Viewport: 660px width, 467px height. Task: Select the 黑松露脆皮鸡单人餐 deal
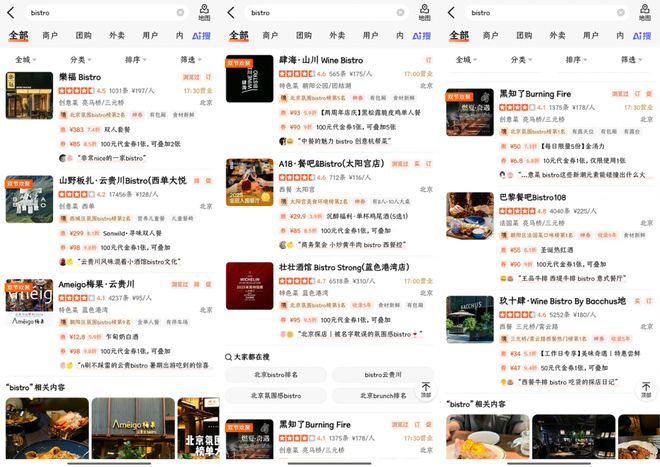pos(351,113)
